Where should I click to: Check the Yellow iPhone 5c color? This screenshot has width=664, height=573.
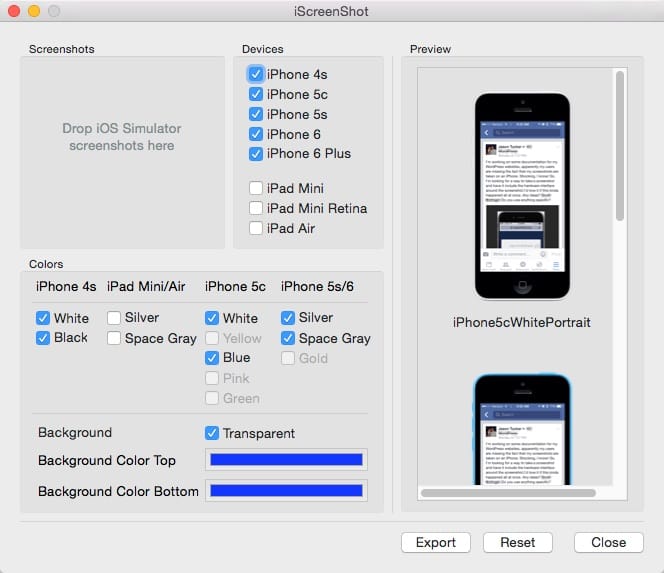point(212,338)
